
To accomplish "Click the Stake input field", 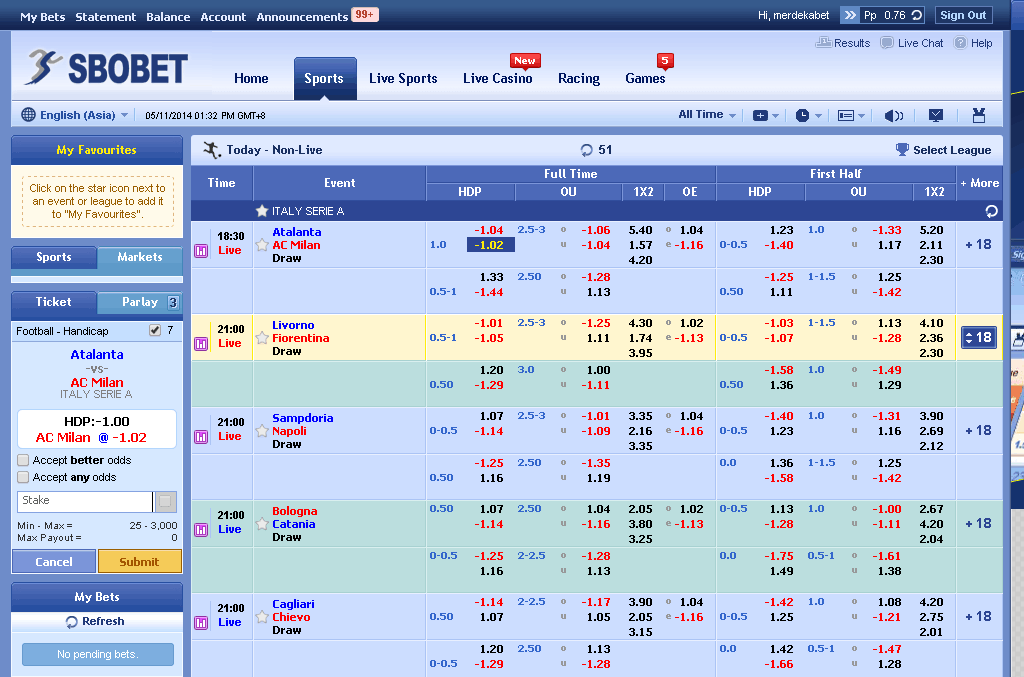I will coord(85,501).
